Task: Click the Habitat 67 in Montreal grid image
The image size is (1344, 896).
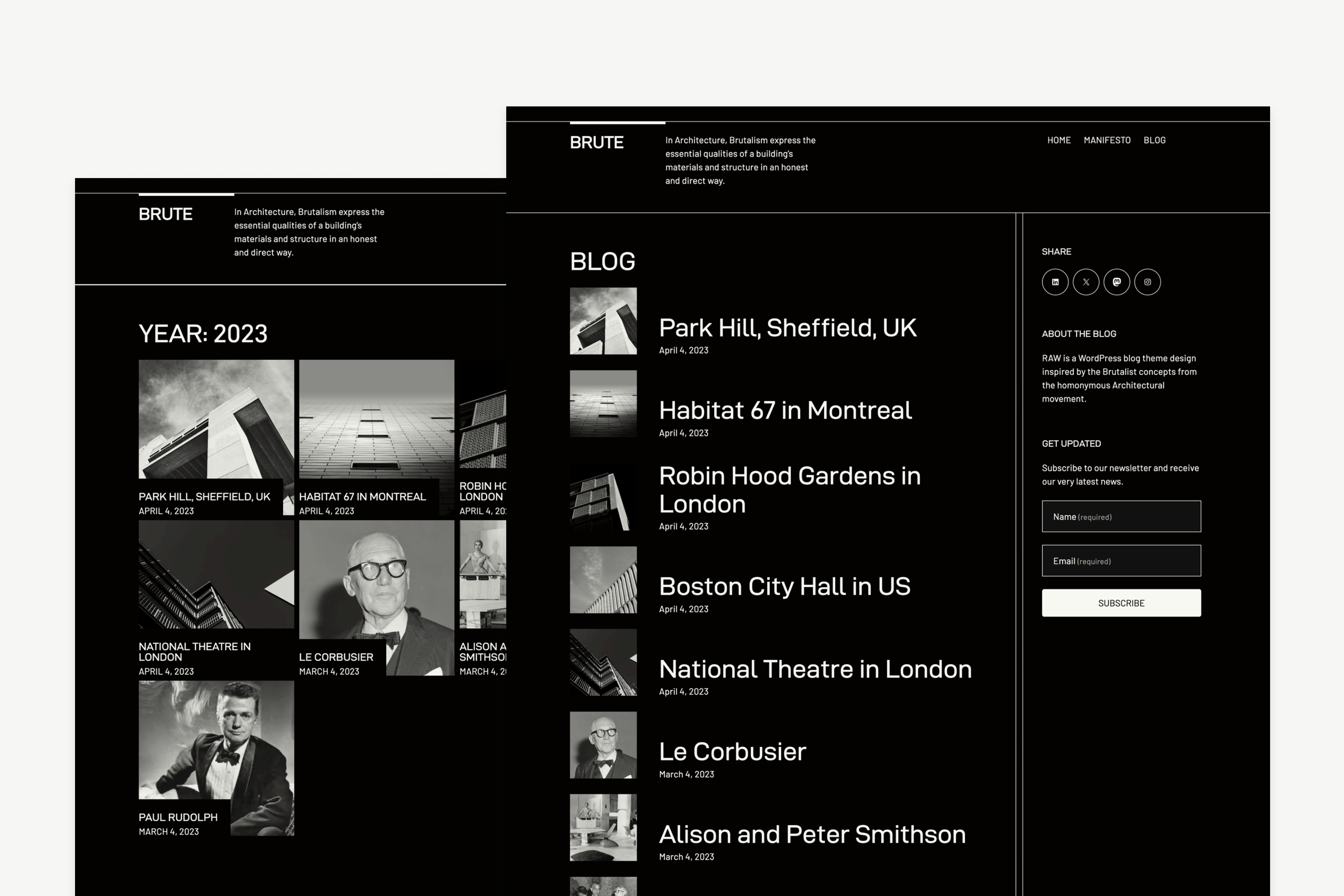Action: [377, 420]
